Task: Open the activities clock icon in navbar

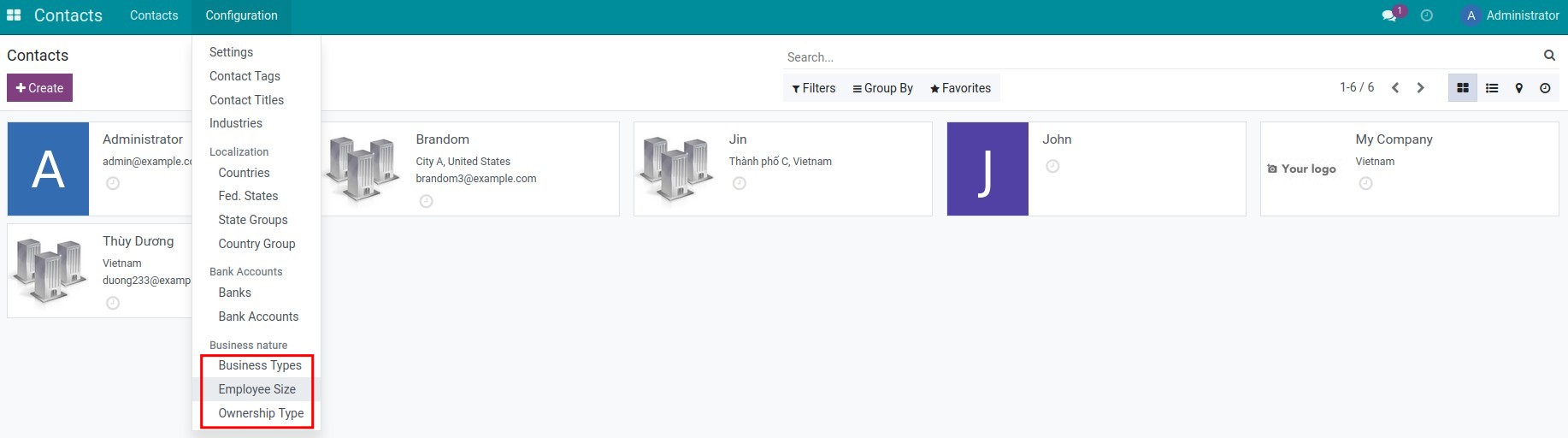Action: click(1427, 15)
